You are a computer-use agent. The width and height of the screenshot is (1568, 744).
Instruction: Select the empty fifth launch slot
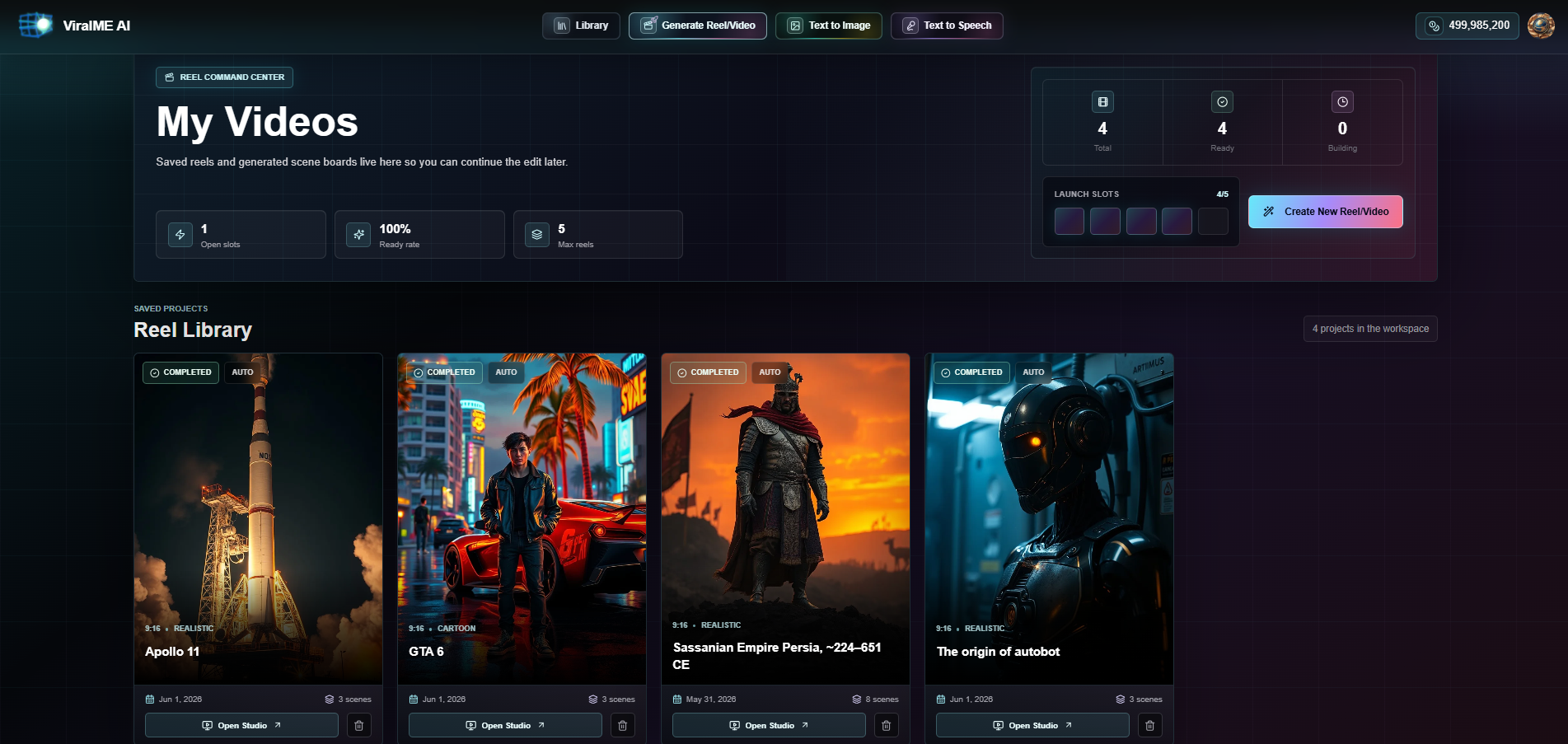click(x=1213, y=221)
